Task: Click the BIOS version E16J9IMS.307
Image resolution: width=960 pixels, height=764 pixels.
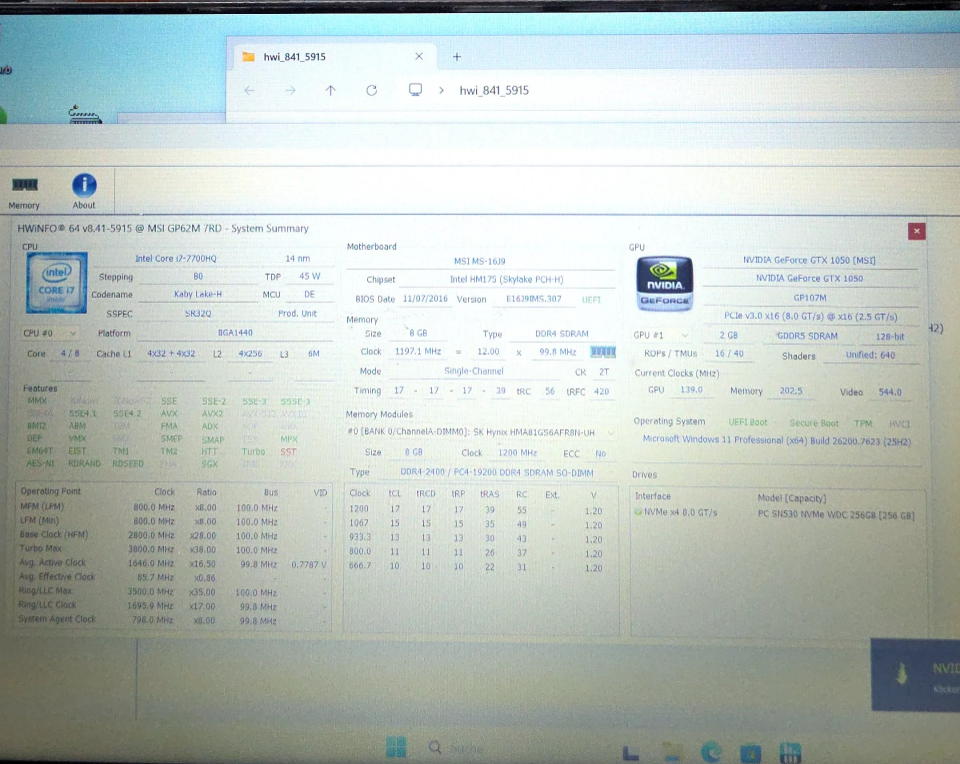Action: tap(533, 299)
